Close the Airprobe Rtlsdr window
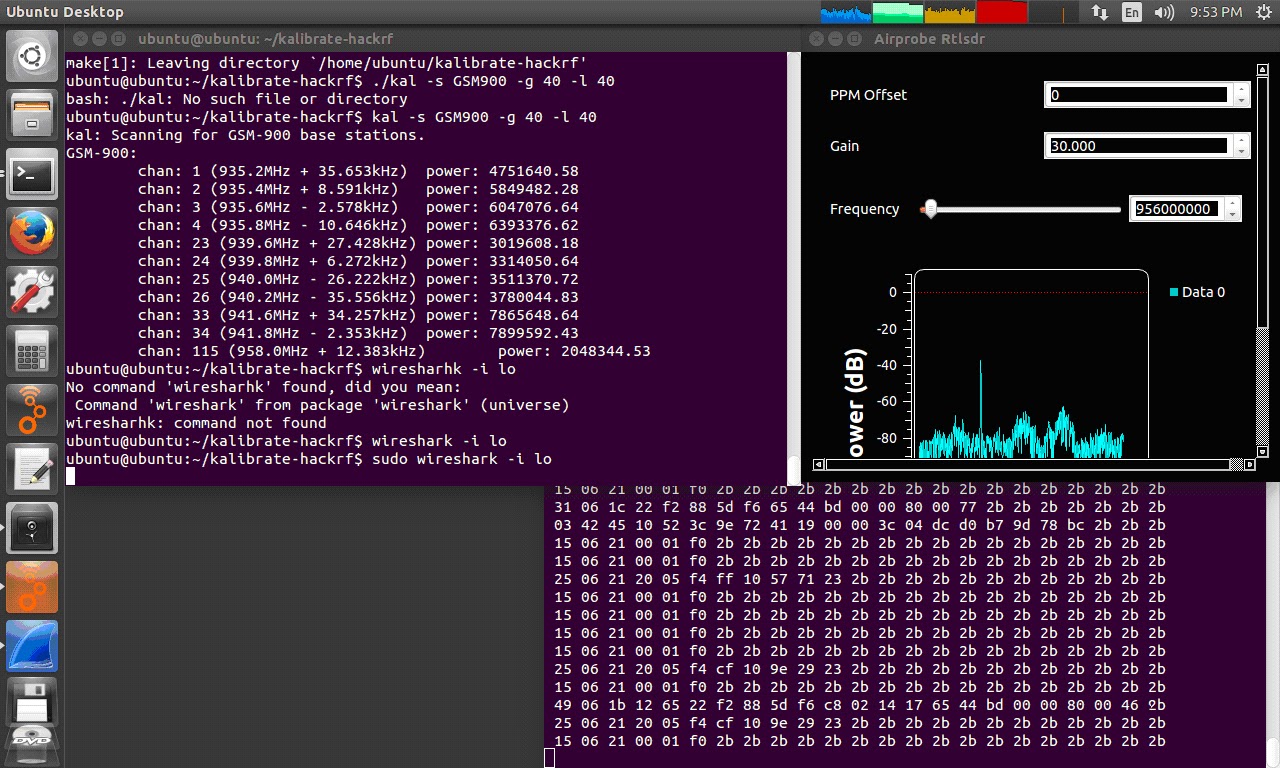This screenshot has width=1280, height=768. 816,39
